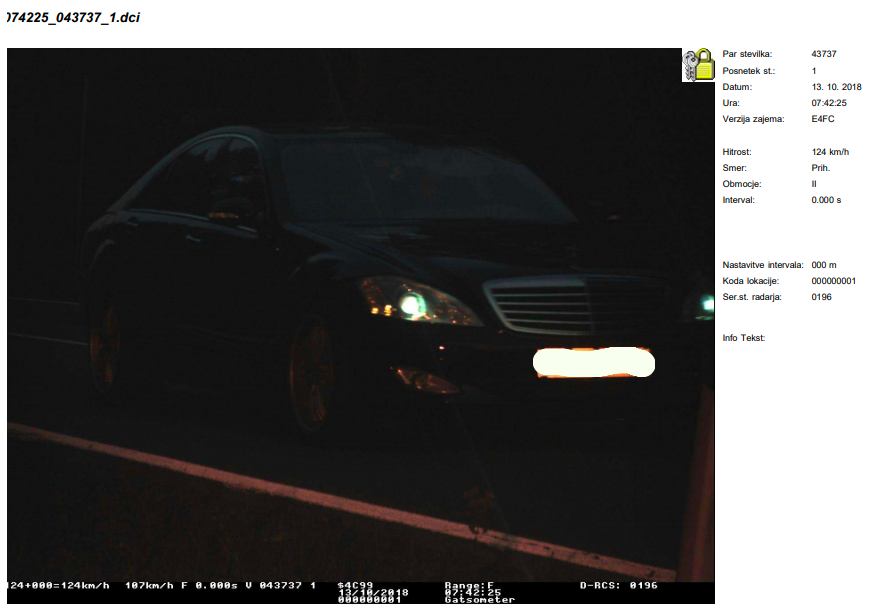Click the Gatsometer text in the data bar
The image size is (870, 616).
point(479,600)
